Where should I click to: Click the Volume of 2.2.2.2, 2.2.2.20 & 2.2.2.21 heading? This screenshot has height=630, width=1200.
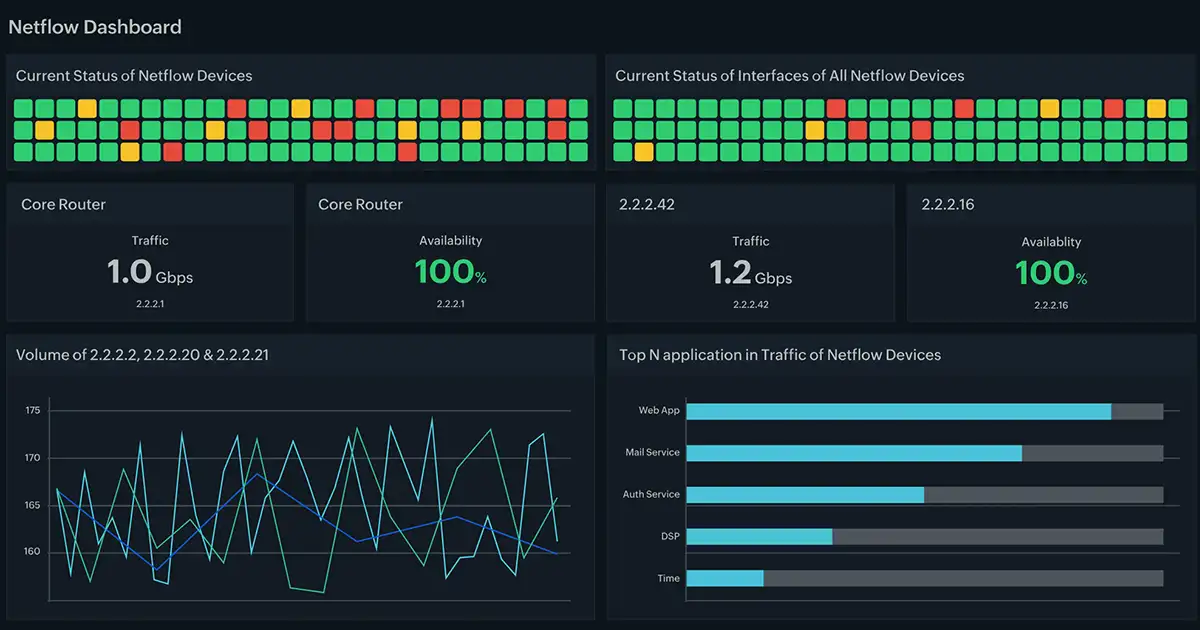(x=156, y=355)
